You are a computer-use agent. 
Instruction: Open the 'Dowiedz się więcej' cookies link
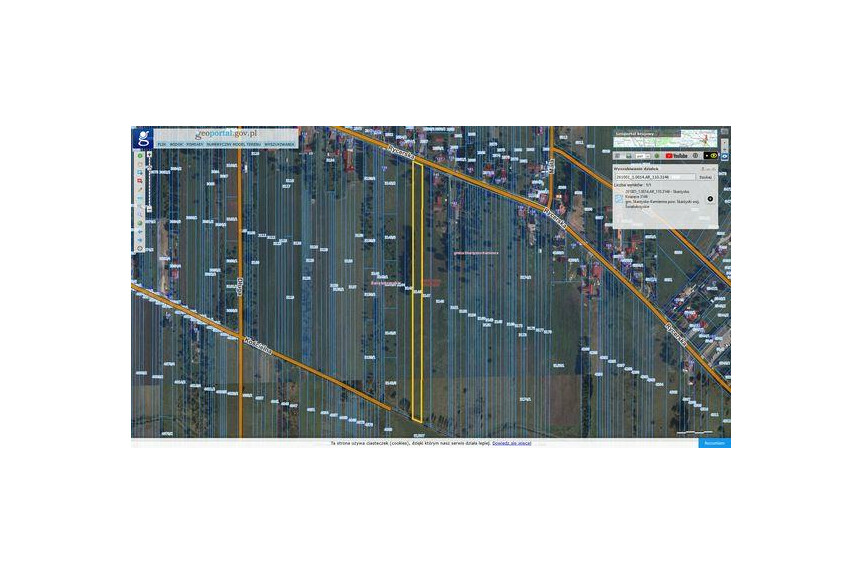pyautogui.click(x=511, y=442)
